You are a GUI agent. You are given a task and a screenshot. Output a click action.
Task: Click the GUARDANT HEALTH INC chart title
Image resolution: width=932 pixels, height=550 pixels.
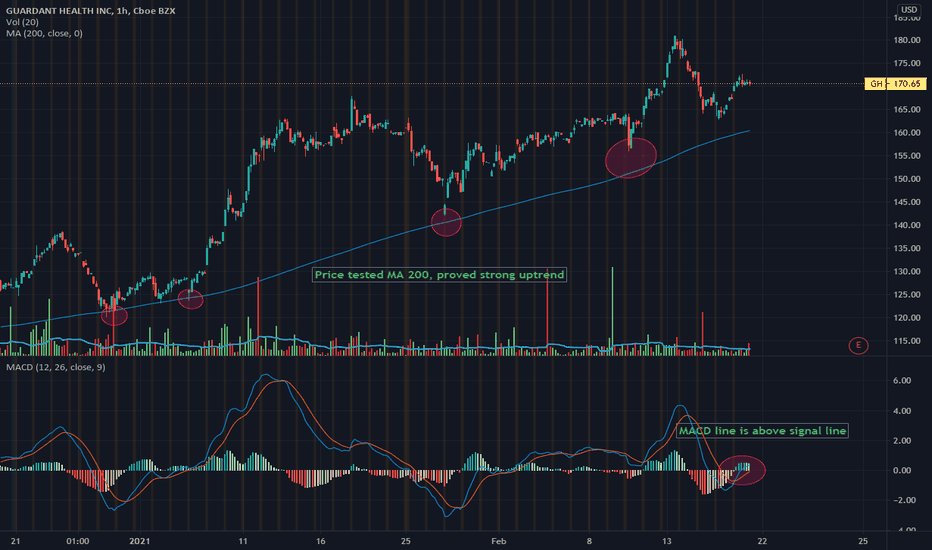(x=90, y=11)
